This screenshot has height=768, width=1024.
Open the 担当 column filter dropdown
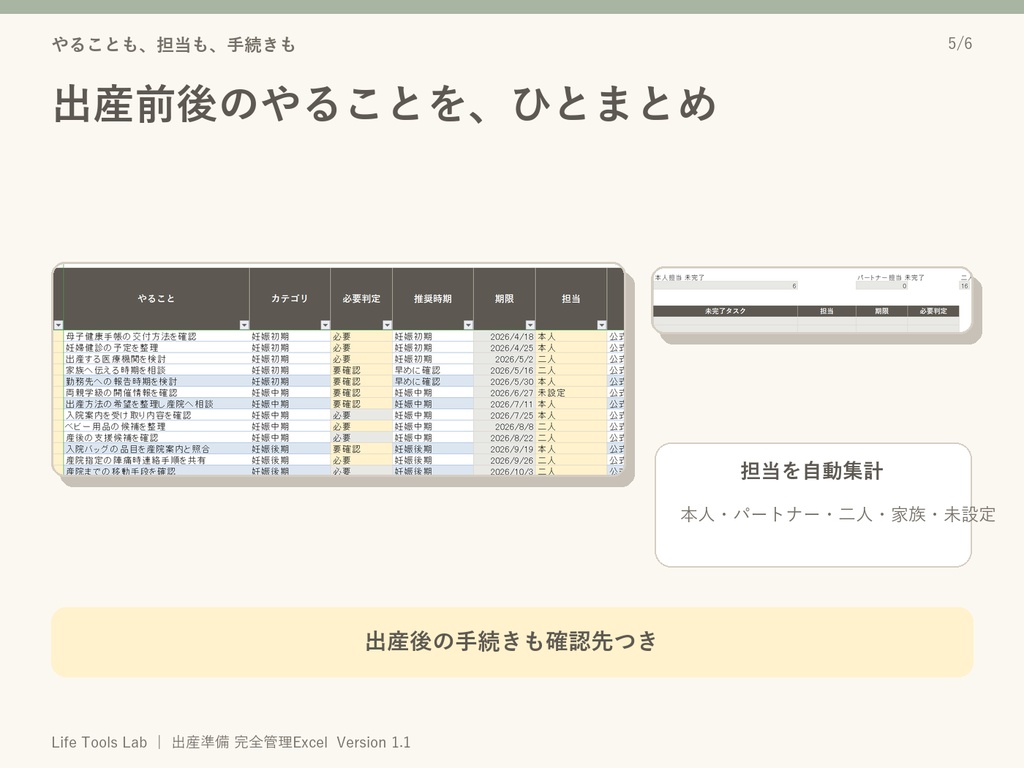pyautogui.click(x=601, y=325)
